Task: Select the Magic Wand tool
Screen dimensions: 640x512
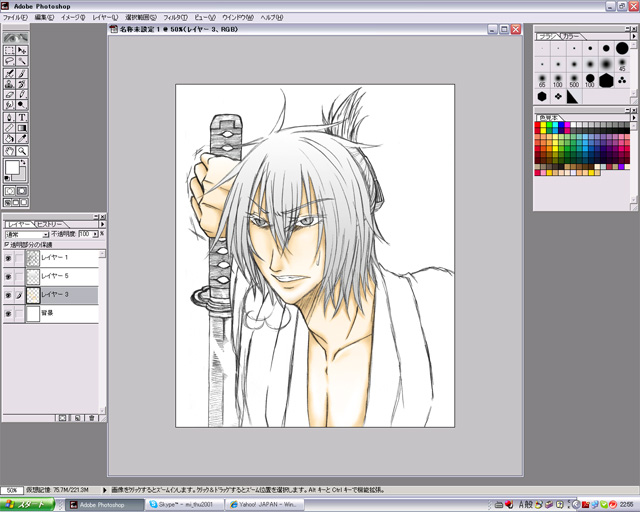Action: tap(22, 61)
